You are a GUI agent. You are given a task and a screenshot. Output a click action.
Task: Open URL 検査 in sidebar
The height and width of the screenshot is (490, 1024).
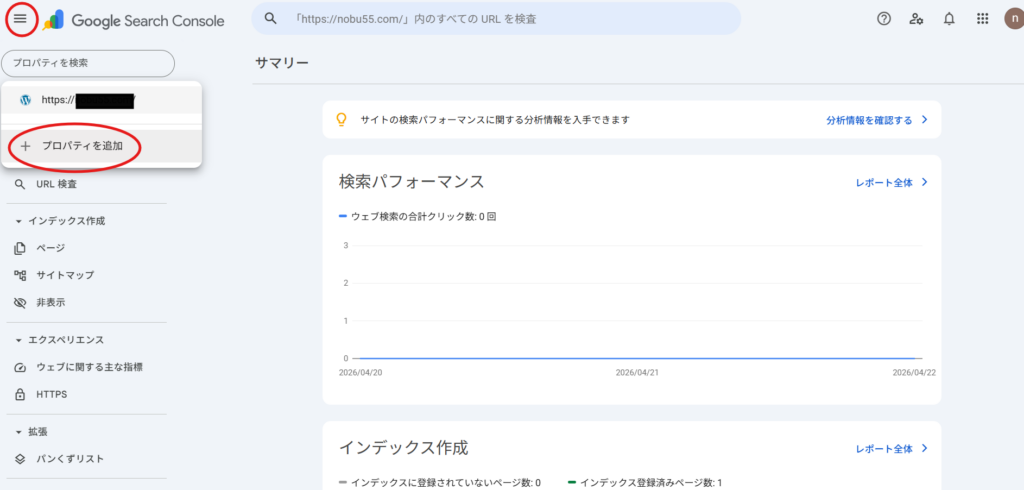click(x=56, y=184)
